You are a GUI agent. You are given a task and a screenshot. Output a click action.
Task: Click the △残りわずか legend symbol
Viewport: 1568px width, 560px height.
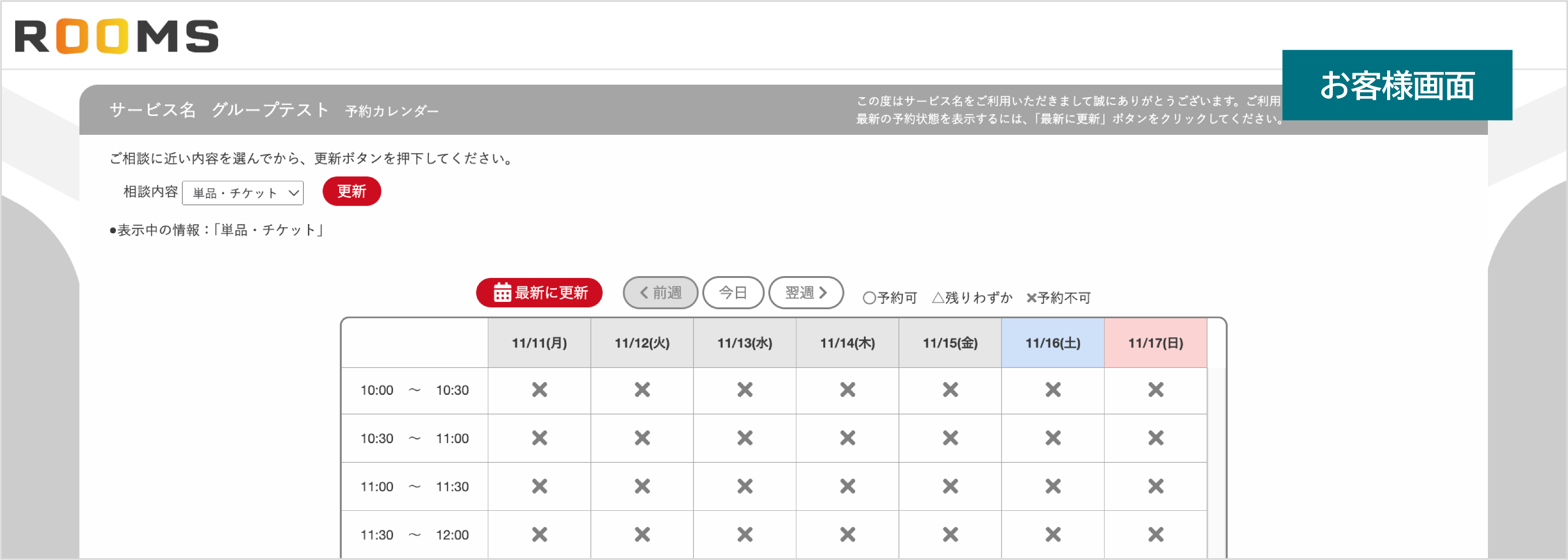pyautogui.click(x=938, y=298)
